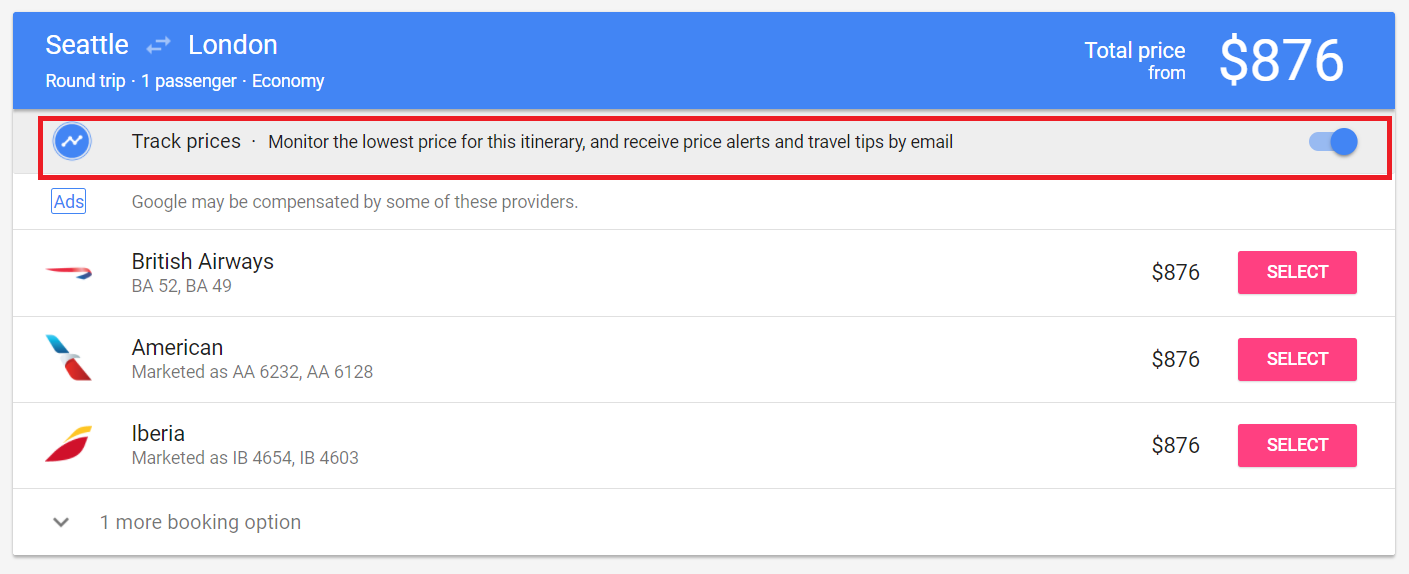1409x574 pixels.
Task: Select the Iberia $876 fare
Action: pyautogui.click(x=1297, y=445)
